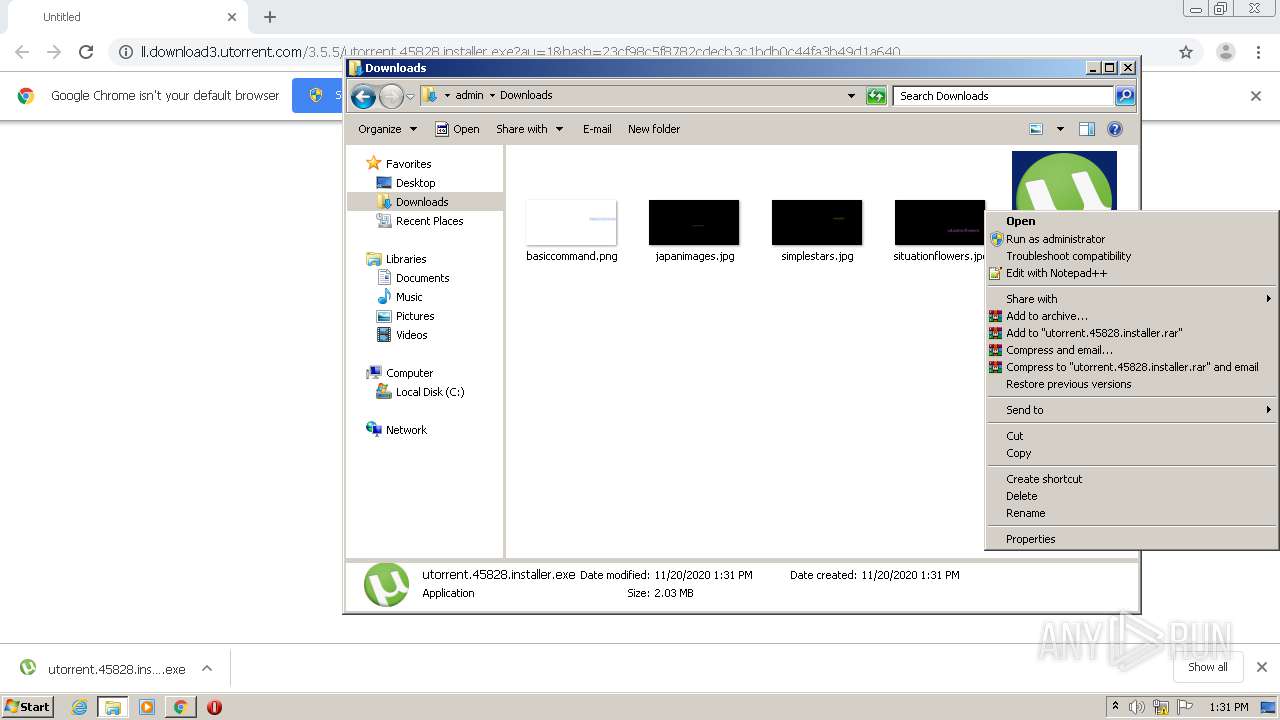Toggle the preview pane icon
The height and width of the screenshot is (720, 1280).
(x=1087, y=129)
